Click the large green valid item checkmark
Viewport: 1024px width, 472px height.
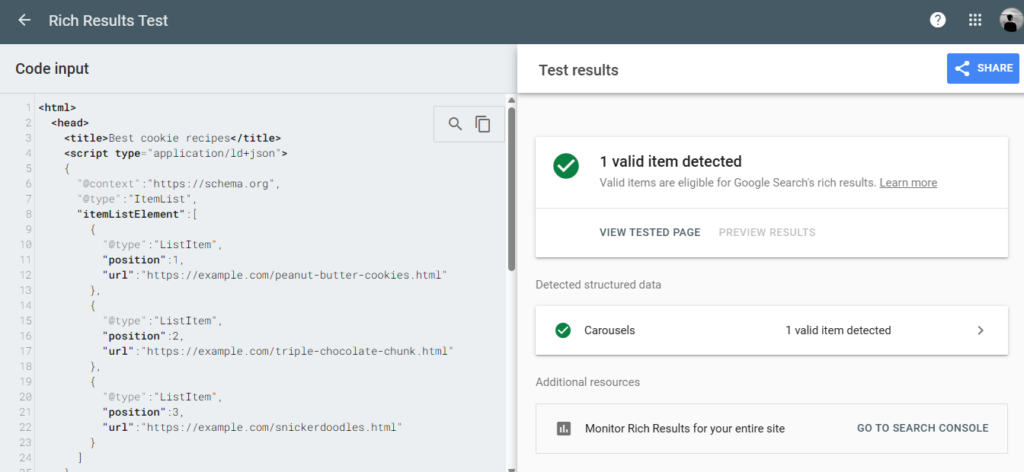(x=566, y=167)
